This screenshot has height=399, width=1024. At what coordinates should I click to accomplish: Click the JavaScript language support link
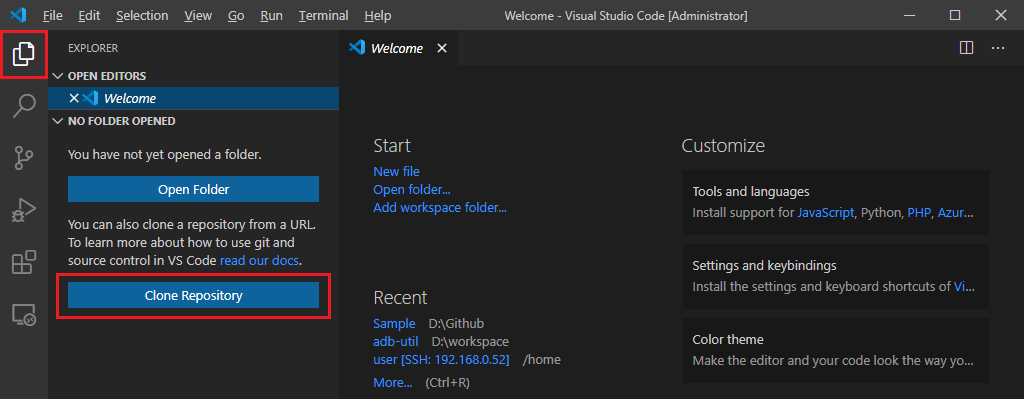coord(826,212)
